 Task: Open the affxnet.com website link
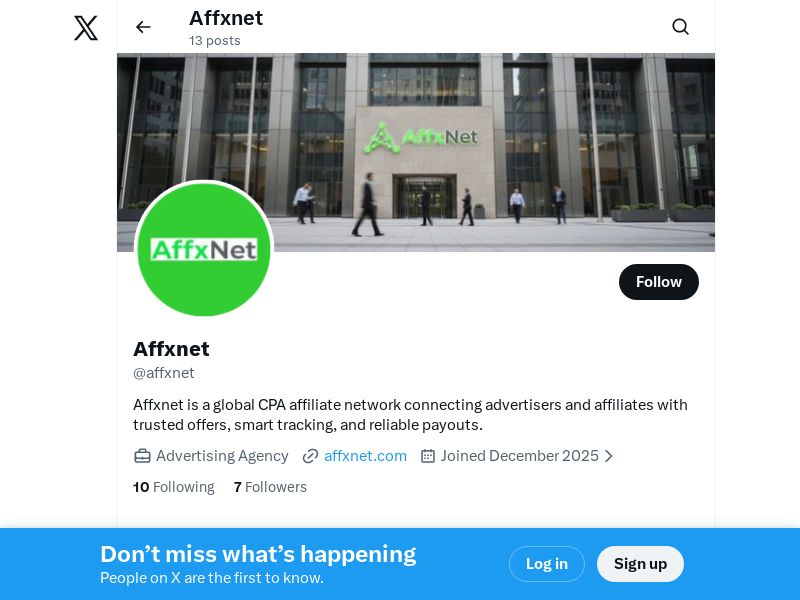(x=365, y=456)
